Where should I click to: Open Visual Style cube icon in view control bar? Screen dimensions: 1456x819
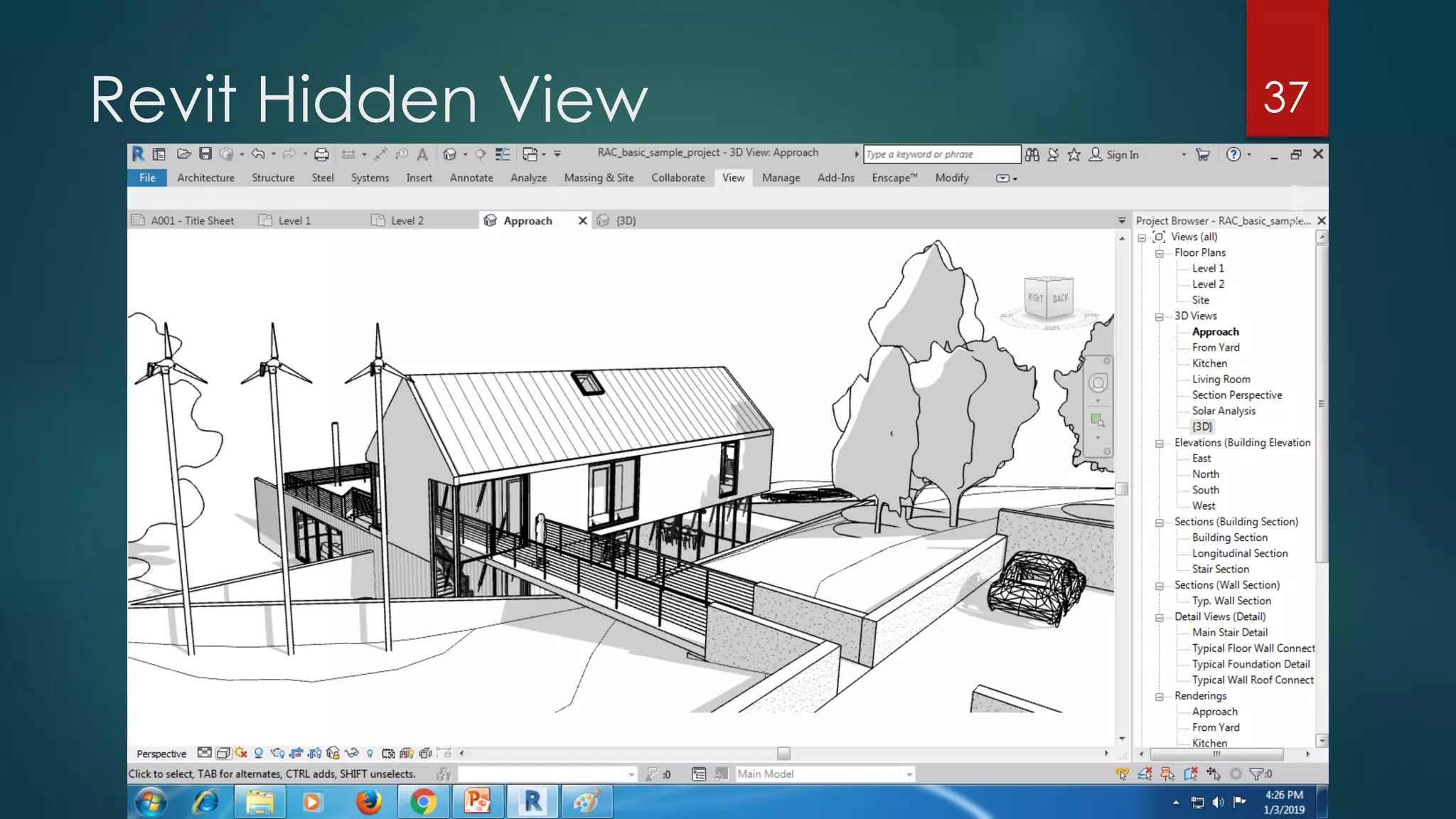(223, 753)
